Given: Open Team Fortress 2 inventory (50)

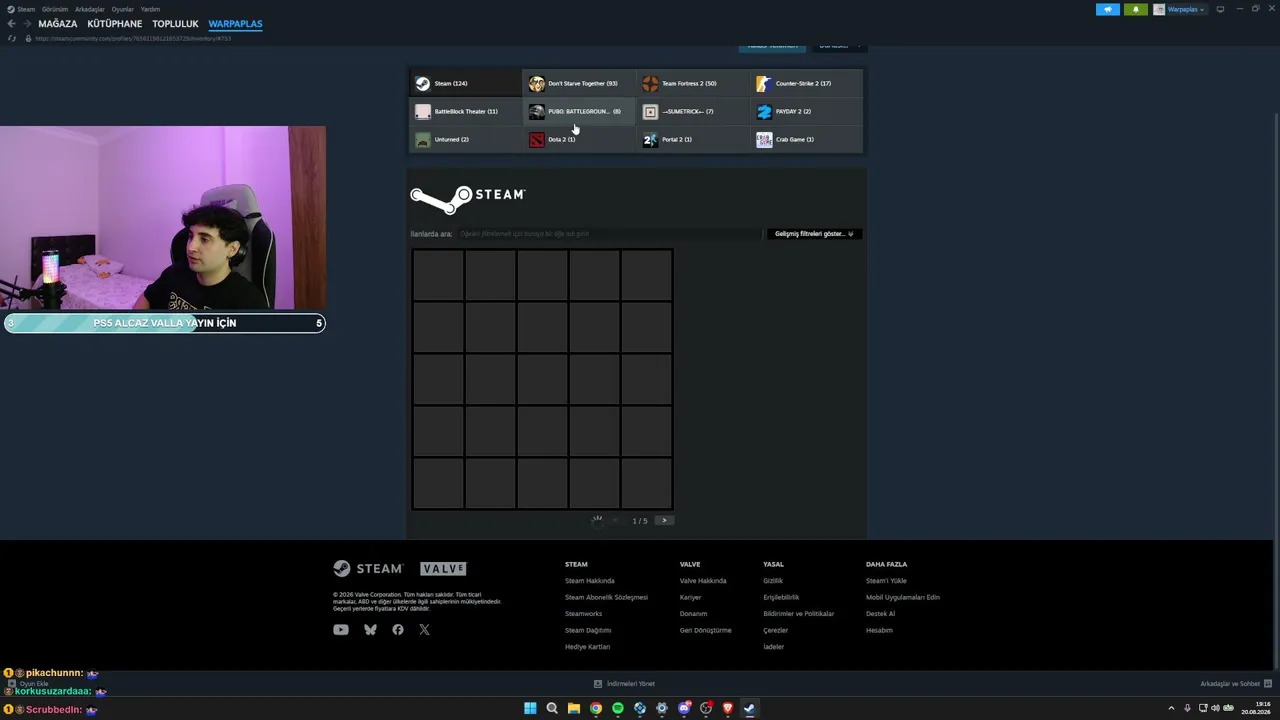Looking at the screenshot, I should (x=693, y=83).
